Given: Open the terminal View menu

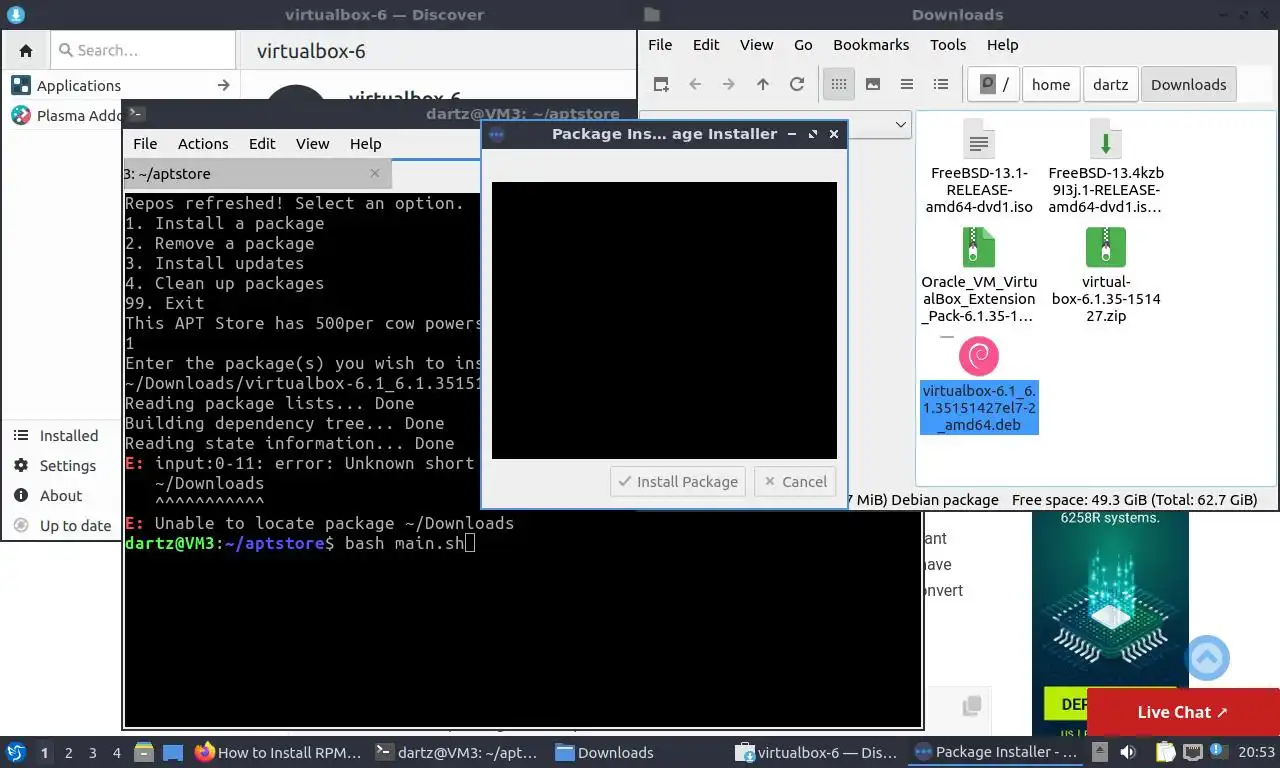Looking at the screenshot, I should click(313, 144).
